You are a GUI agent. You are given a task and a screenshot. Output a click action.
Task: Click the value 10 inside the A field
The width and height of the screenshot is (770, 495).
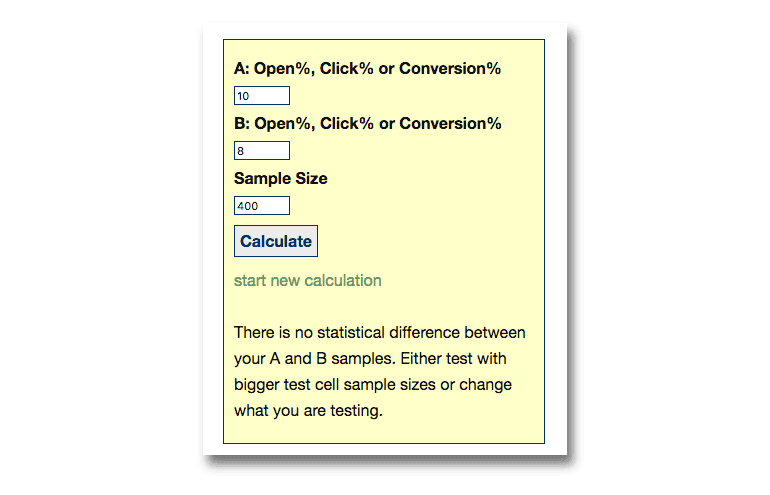244,97
